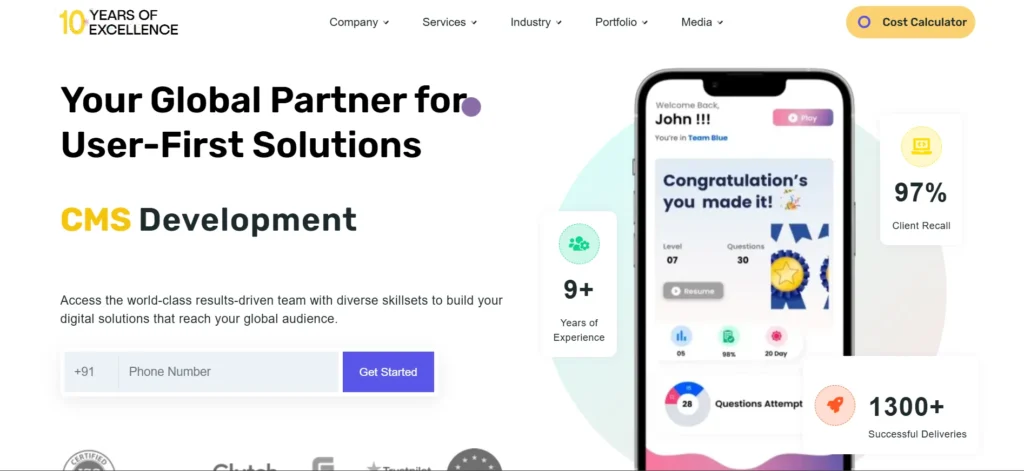
Task: Click the green team icon above 9+
Action: [579, 244]
